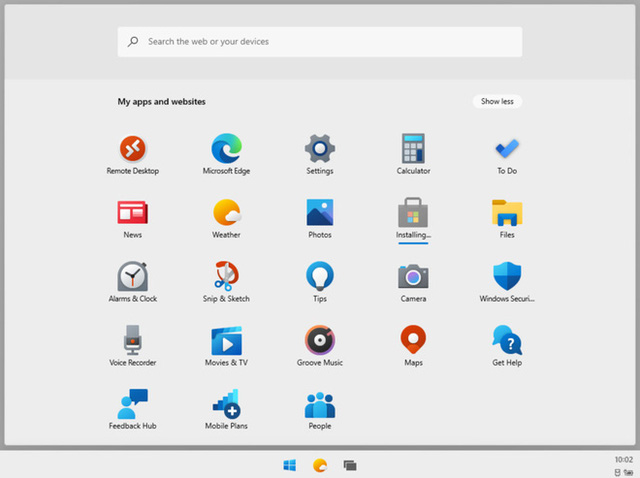Launch the Voice Recorder app
Image resolution: width=640 pixels, height=478 pixels.
[x=132, y=341]
